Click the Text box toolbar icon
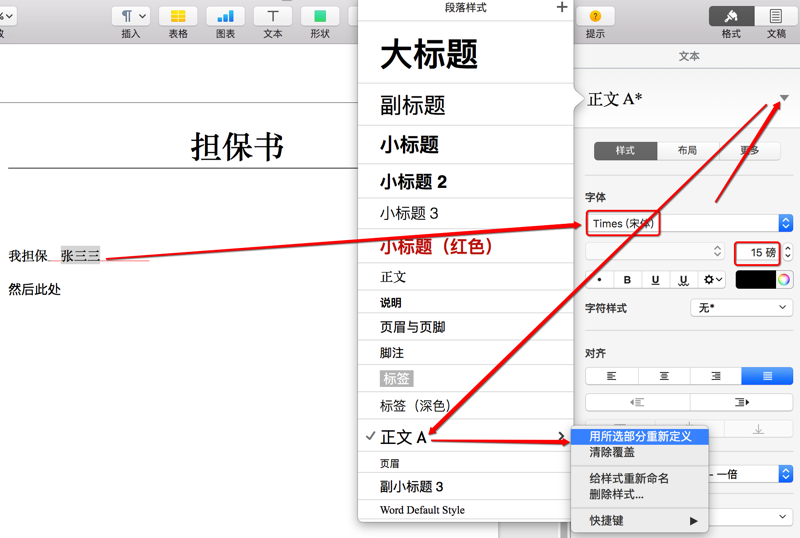 click(x=273, y=16)
